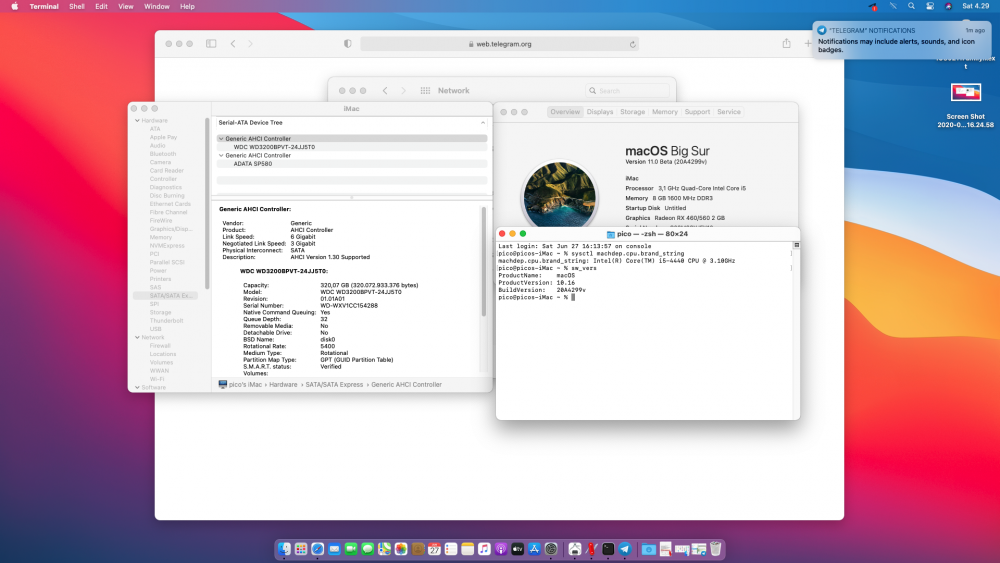This screenshot has width=1000, height=563.
Task: Open the Window menu
Action: coord(156,6)
